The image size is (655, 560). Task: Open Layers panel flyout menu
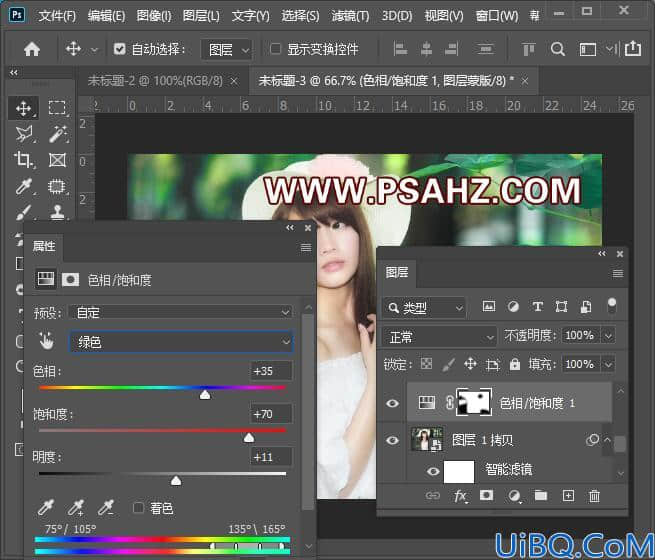pyautogui.click(x=617, y=274)
